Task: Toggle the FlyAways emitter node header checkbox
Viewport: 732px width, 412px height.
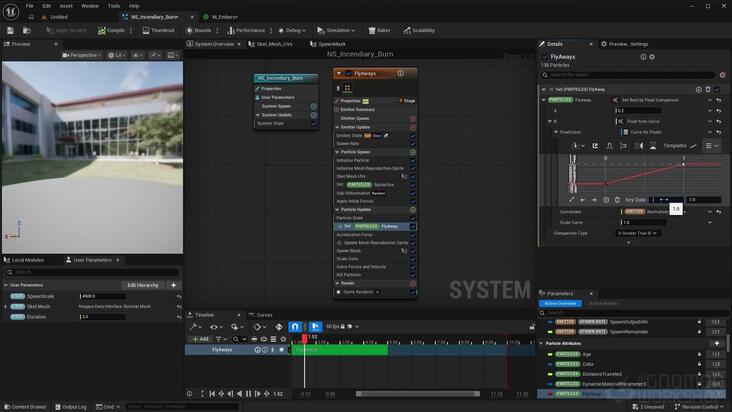Action: [x=348, y=73]
